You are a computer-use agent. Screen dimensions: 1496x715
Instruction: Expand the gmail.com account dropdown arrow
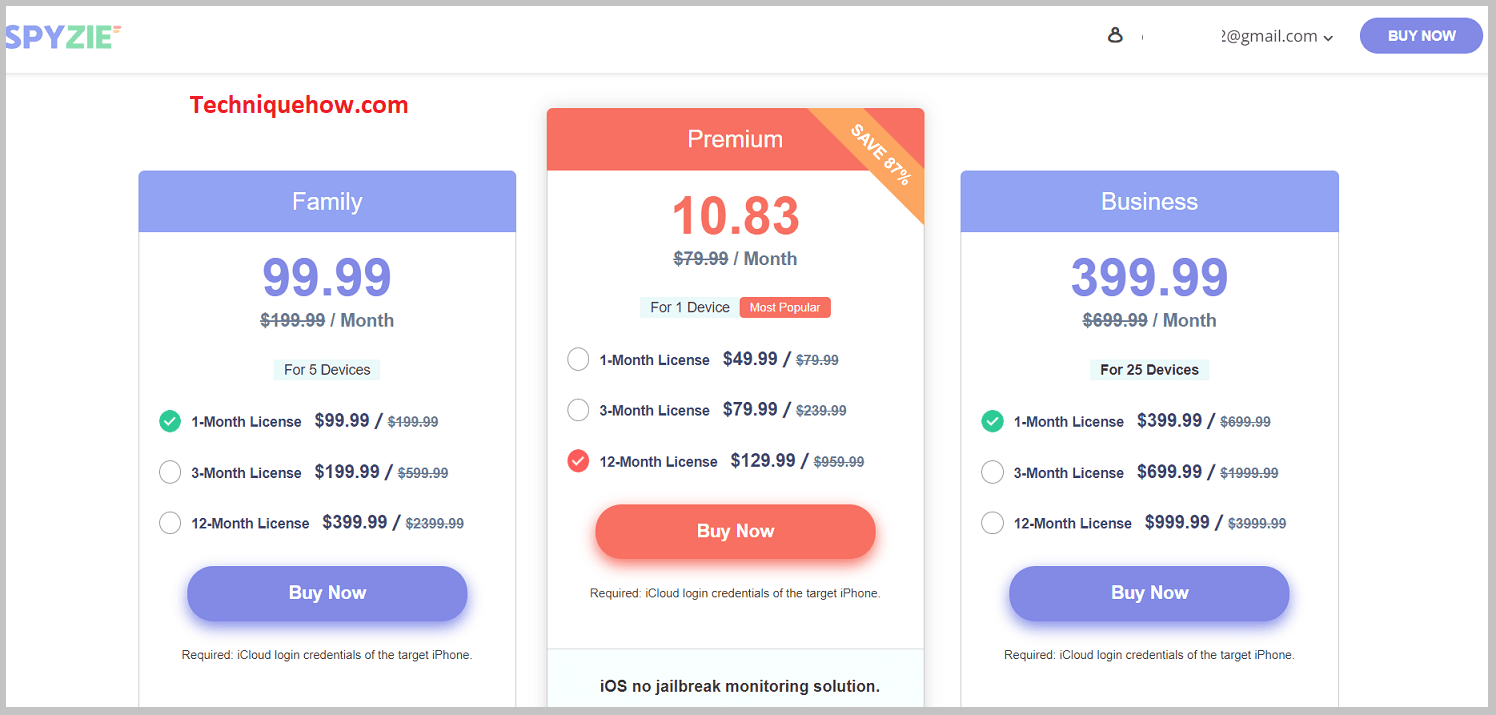coord(1328,38)
